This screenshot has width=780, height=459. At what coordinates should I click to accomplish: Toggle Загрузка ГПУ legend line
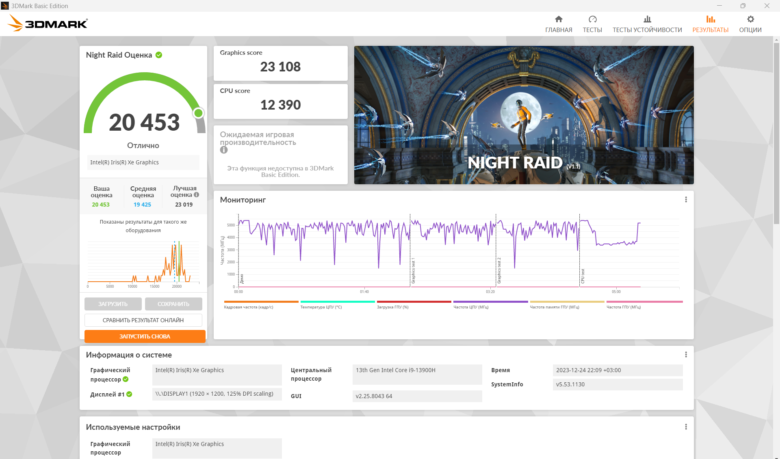[414, 302]
